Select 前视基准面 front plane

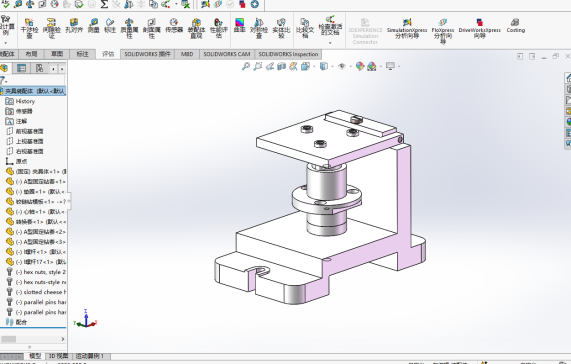(x=25, y=131)
